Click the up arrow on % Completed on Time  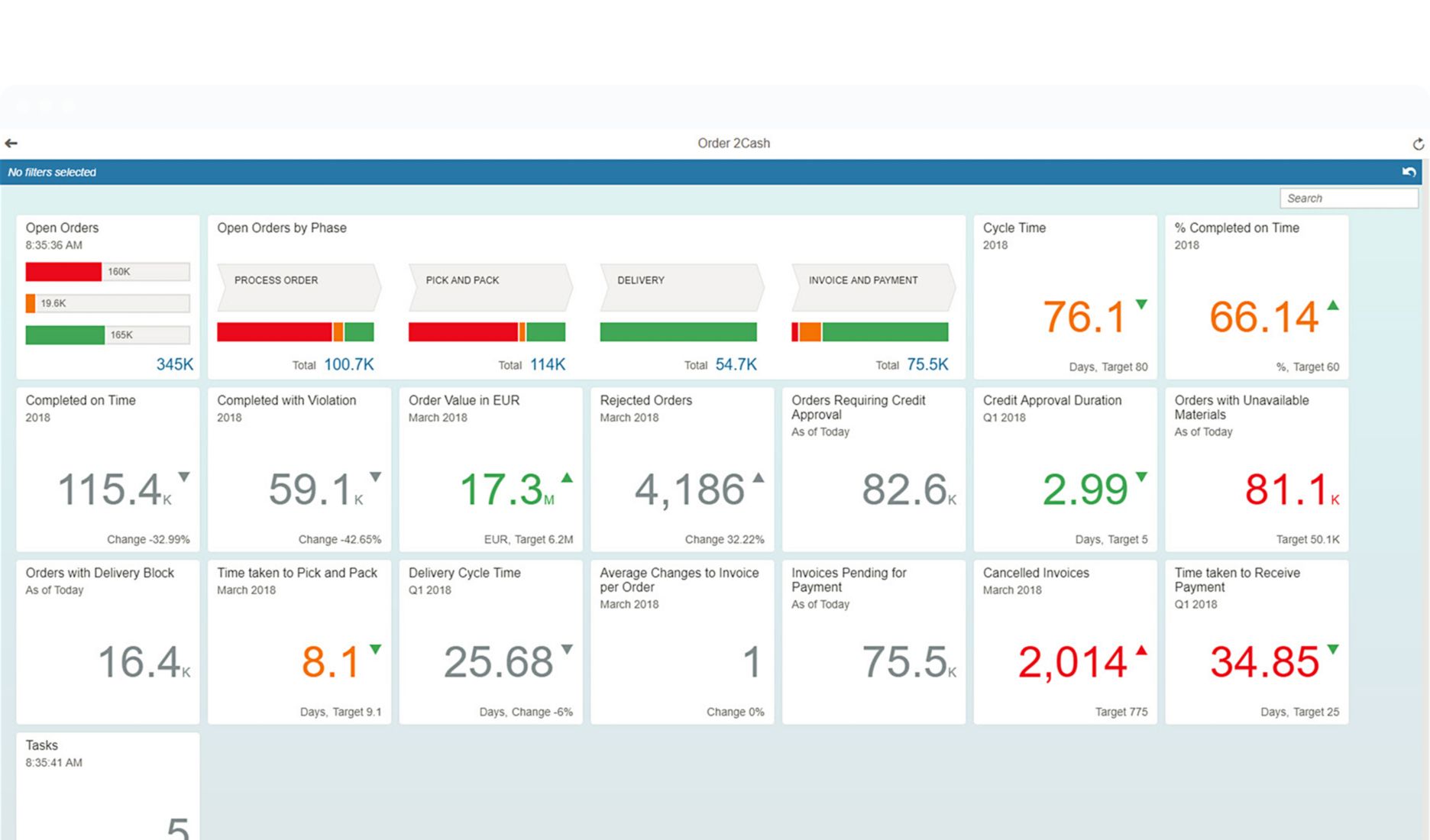click(x=1333, y=305)
